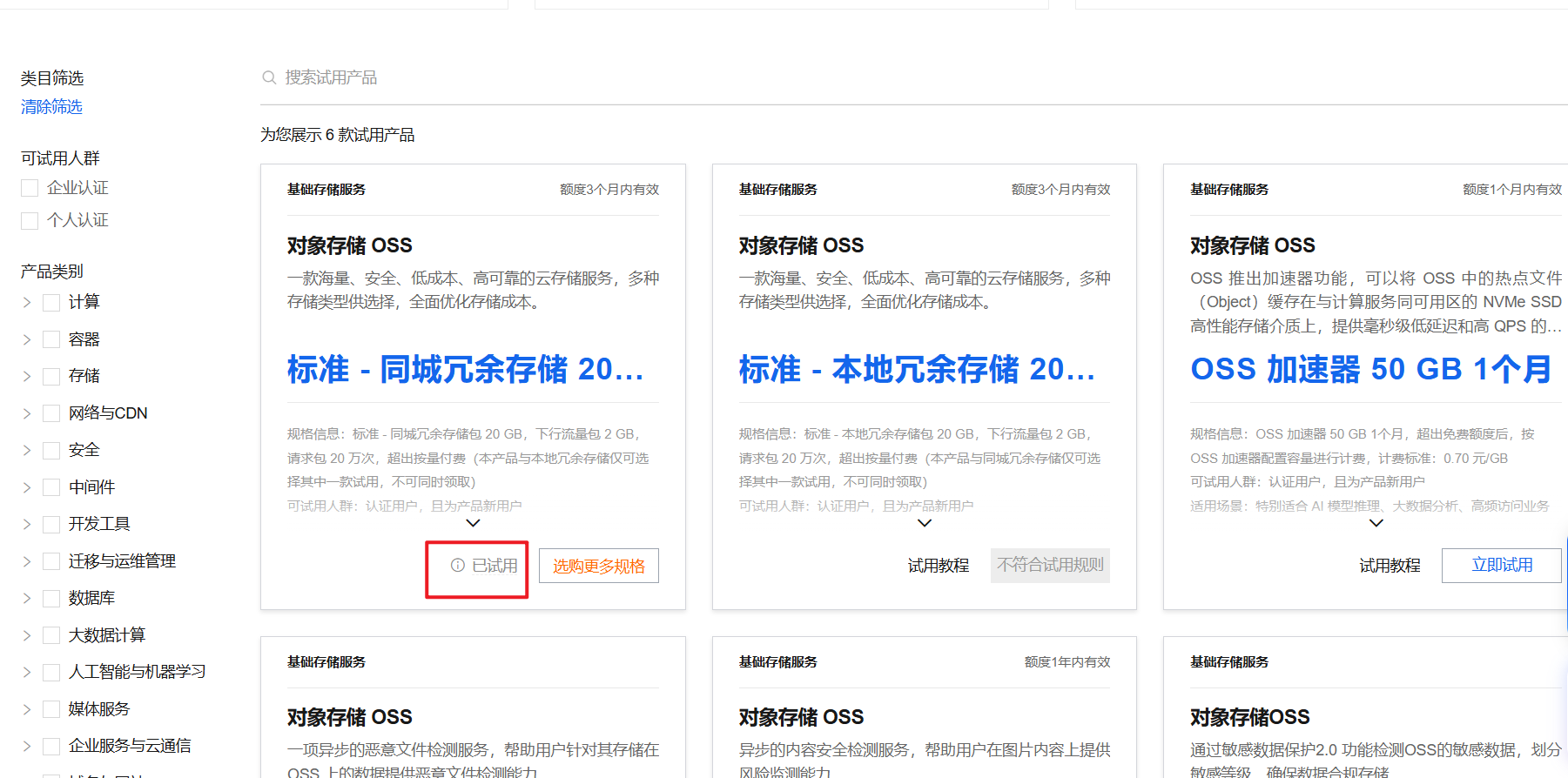The image size is (1568, 778).
Task: Focus the 搜索试用产品 search field
Action: click(x=914, y=77)
